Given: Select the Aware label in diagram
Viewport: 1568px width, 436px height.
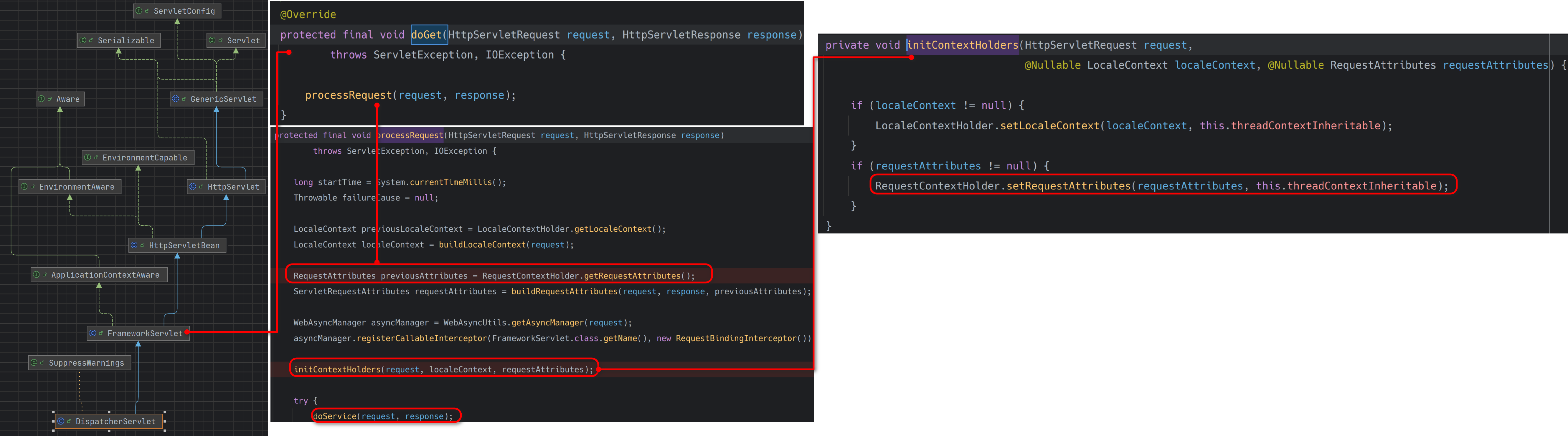Looking at the screenshot, I should click(68, 99).
